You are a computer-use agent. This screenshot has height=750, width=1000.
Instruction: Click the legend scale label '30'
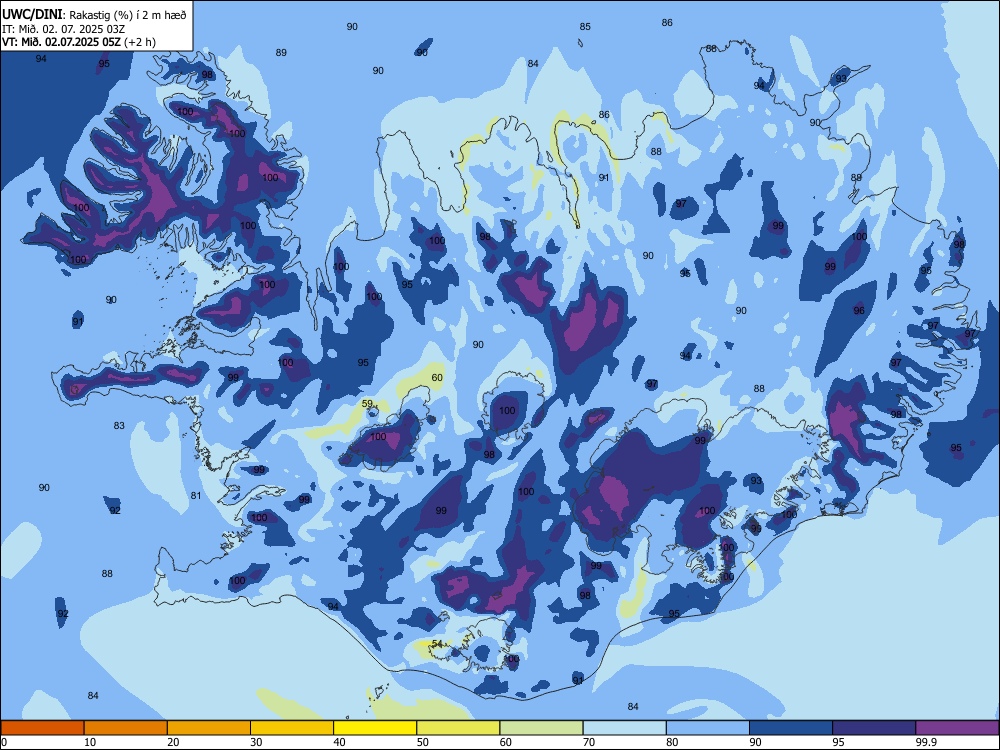pos(256,742)
